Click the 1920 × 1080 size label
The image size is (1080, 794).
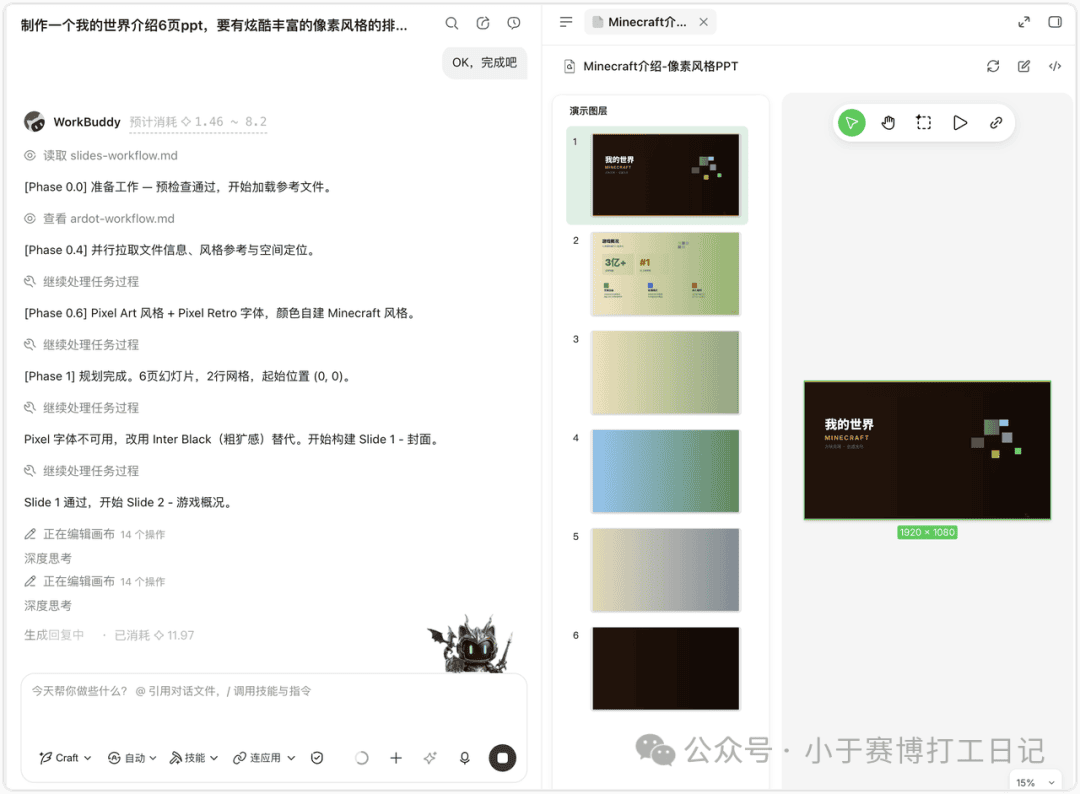pos(927,532)
